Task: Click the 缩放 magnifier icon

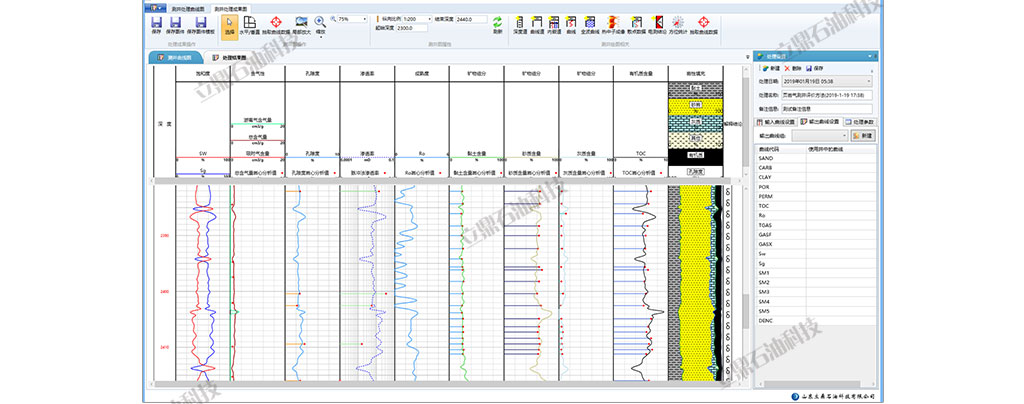Action: 320,23
